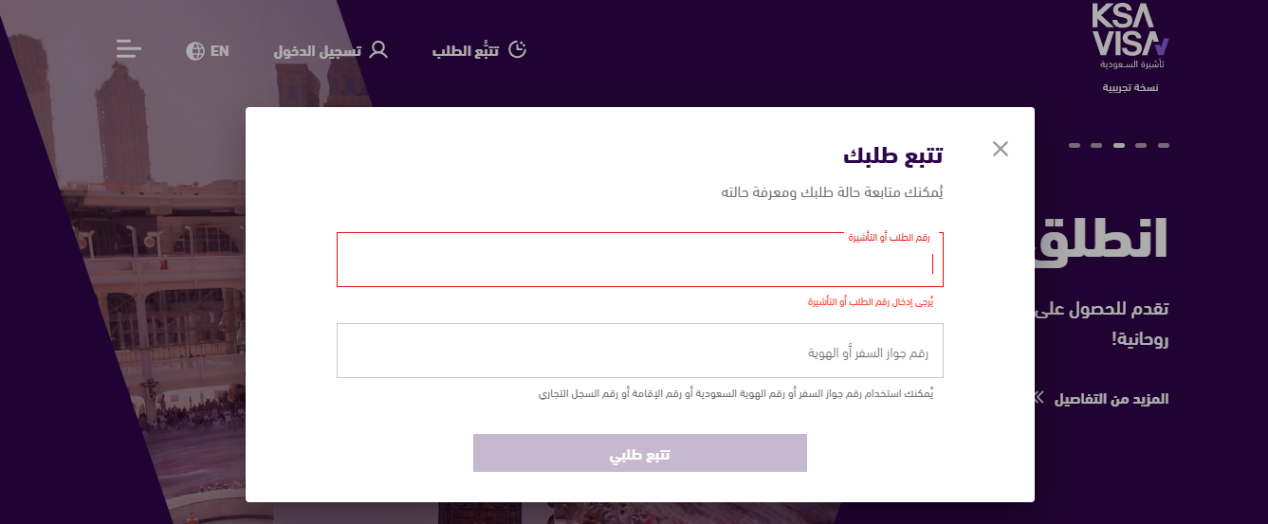Jump to the fourth carousel slide indicator
Viewport: 1268px width, 524px height.
click(1096, 146)
